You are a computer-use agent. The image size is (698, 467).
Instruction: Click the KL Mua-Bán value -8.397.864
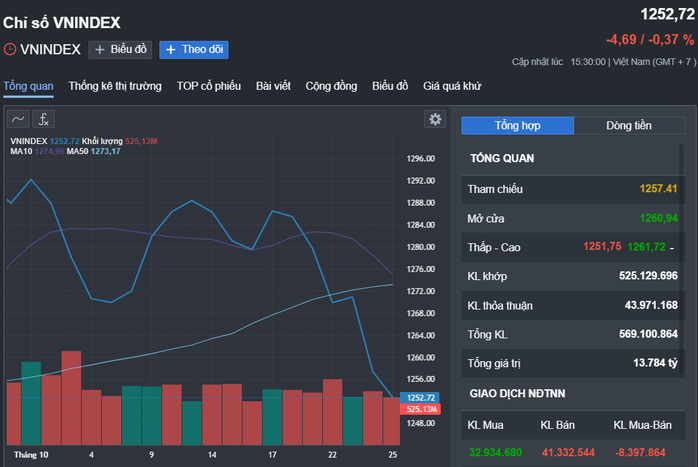coord(640,453)
